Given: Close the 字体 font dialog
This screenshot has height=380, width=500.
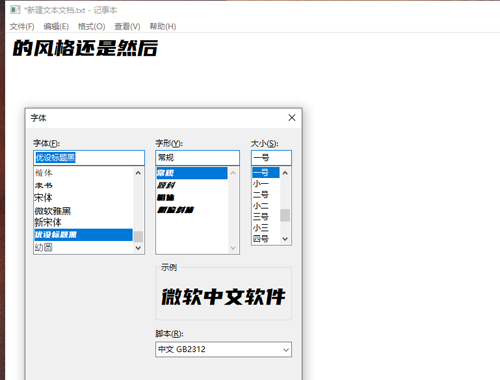Looking at the screenshot, I should click(x=292, y=118).
